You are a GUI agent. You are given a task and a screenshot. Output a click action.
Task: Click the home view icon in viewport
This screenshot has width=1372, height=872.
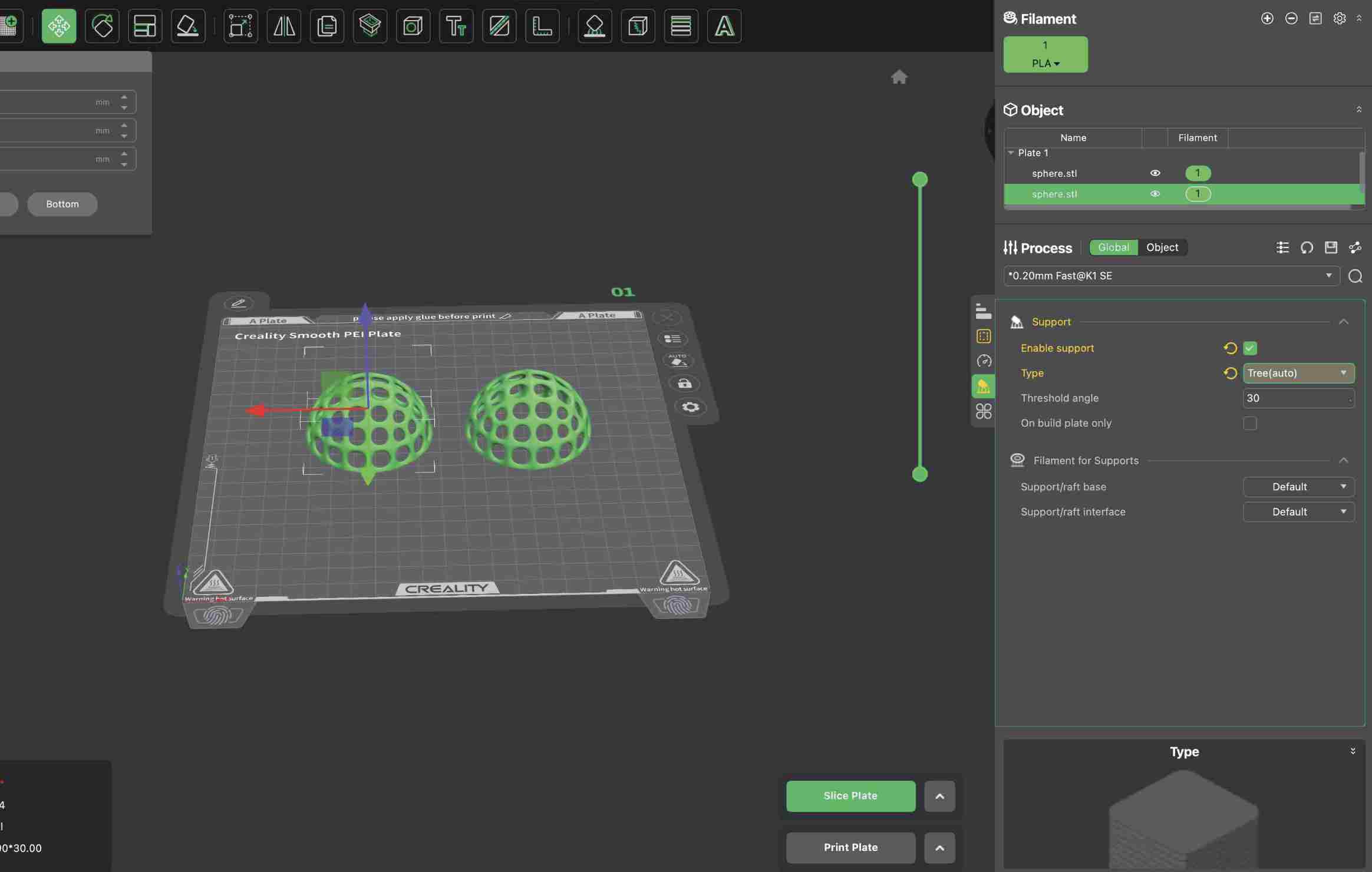[899, 77]
